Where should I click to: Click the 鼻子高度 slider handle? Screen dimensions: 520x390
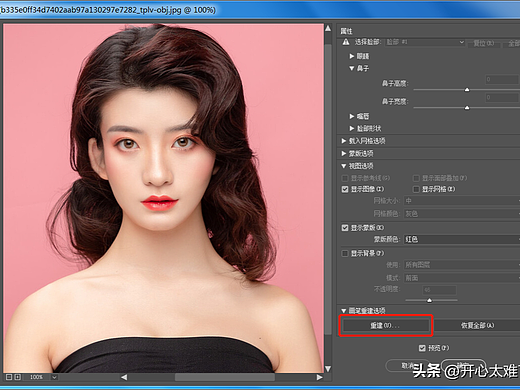pos(467,89)
